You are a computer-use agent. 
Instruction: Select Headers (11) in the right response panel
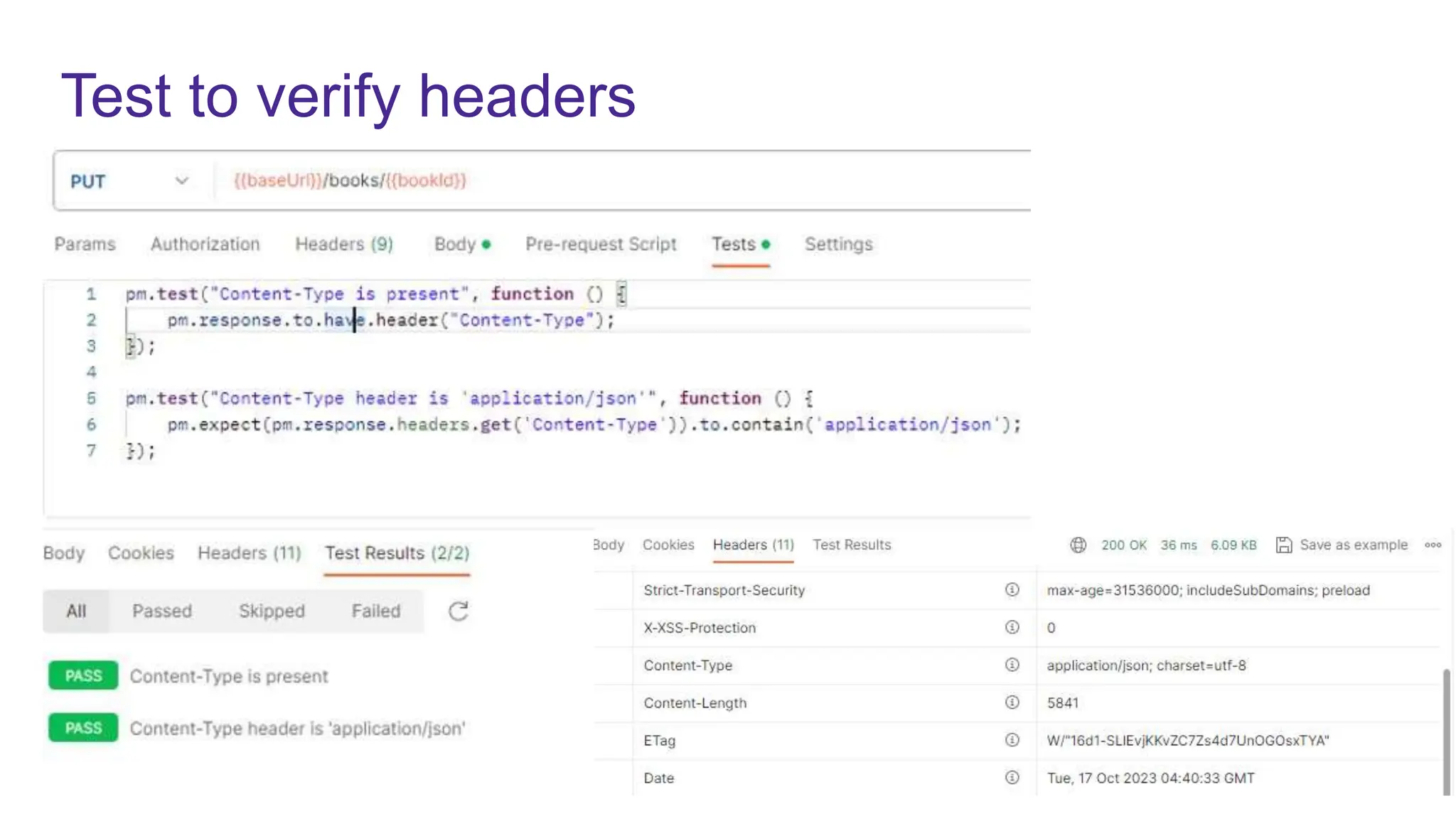tap(754, 545)
